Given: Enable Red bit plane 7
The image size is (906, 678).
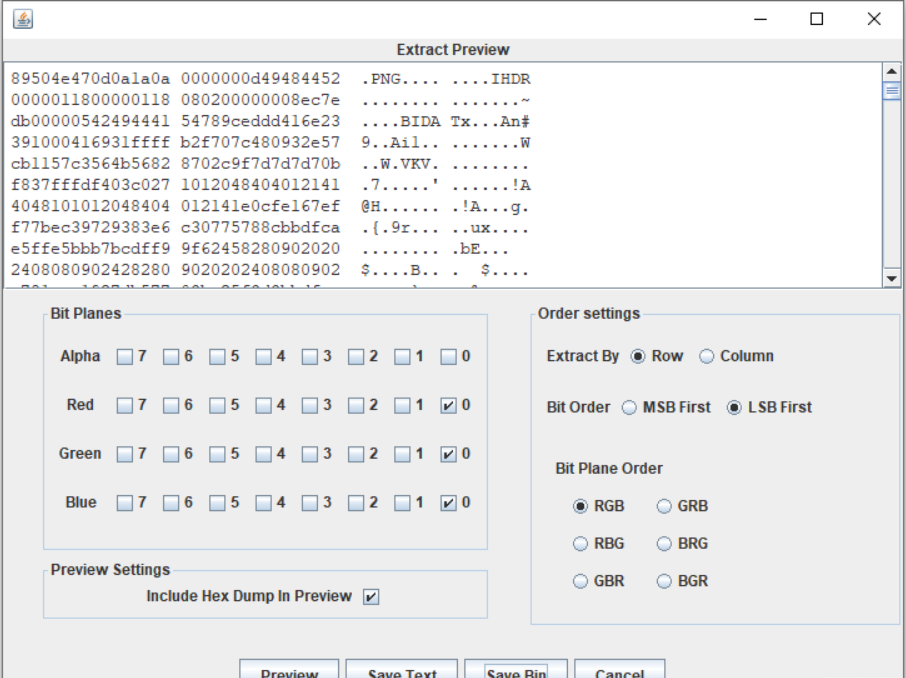Looking at the screenshot, I should point(125,405).
